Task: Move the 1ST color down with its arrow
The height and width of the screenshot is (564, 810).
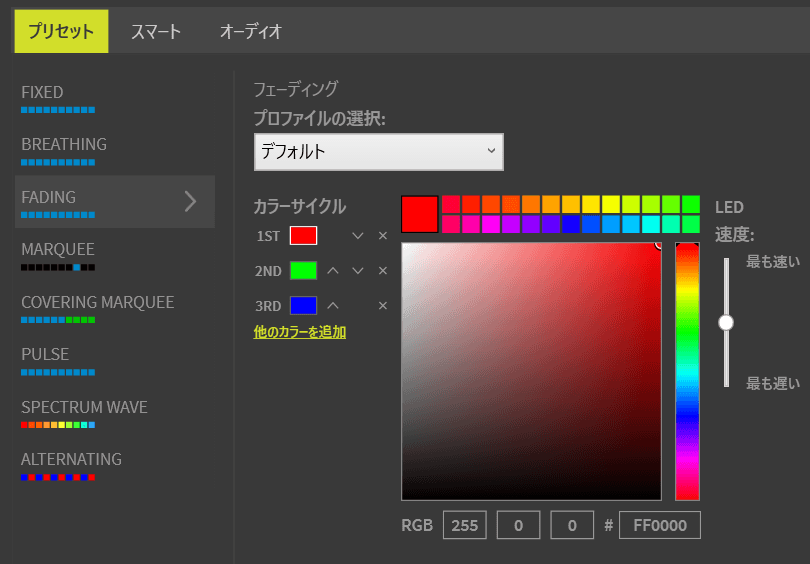Action: click(357, 236)
